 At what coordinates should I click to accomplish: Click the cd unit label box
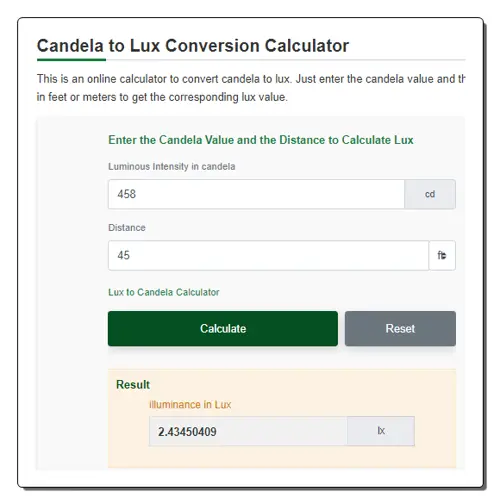430,194
